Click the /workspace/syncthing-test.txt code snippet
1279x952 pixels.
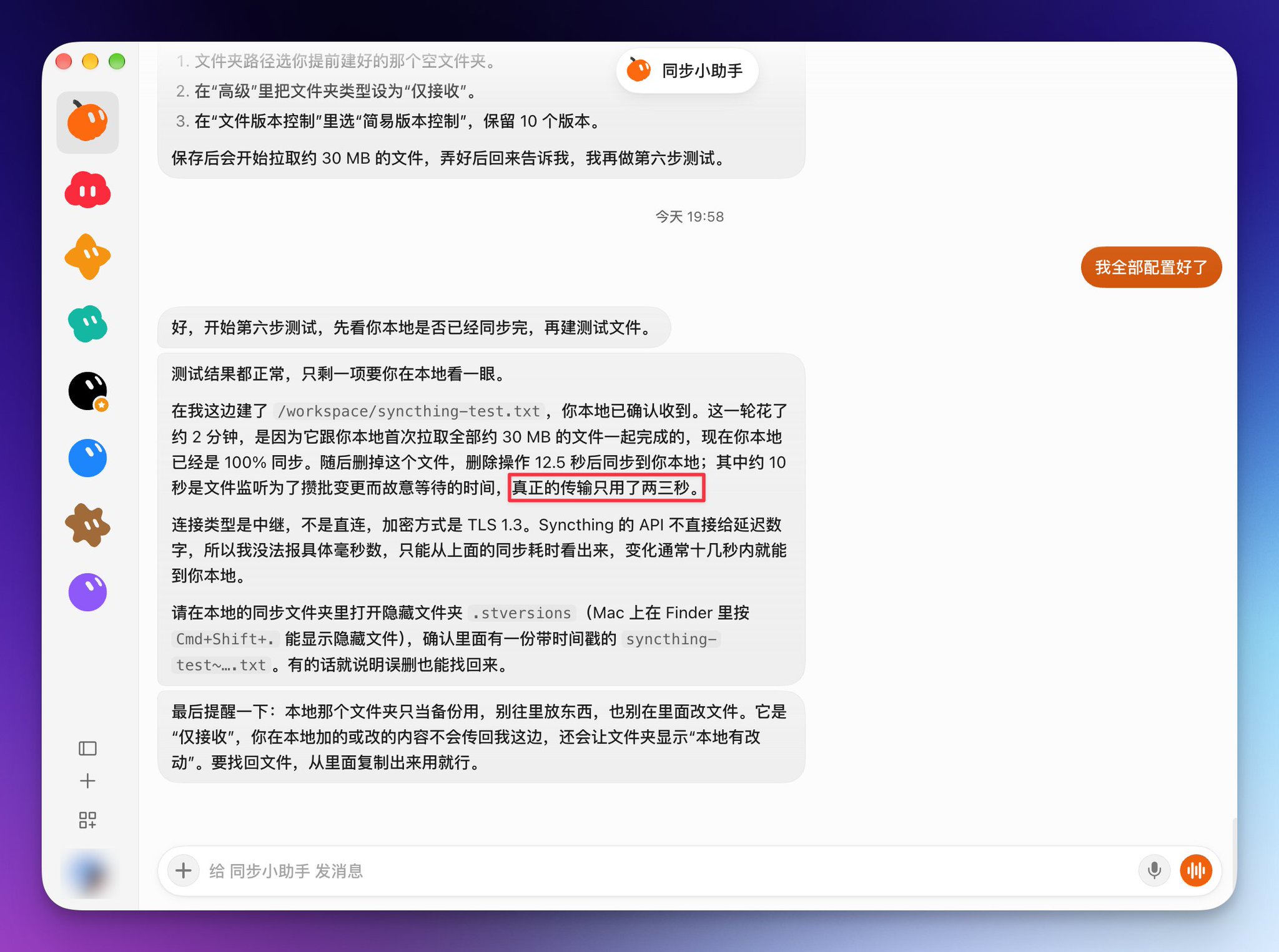[409, 411]
